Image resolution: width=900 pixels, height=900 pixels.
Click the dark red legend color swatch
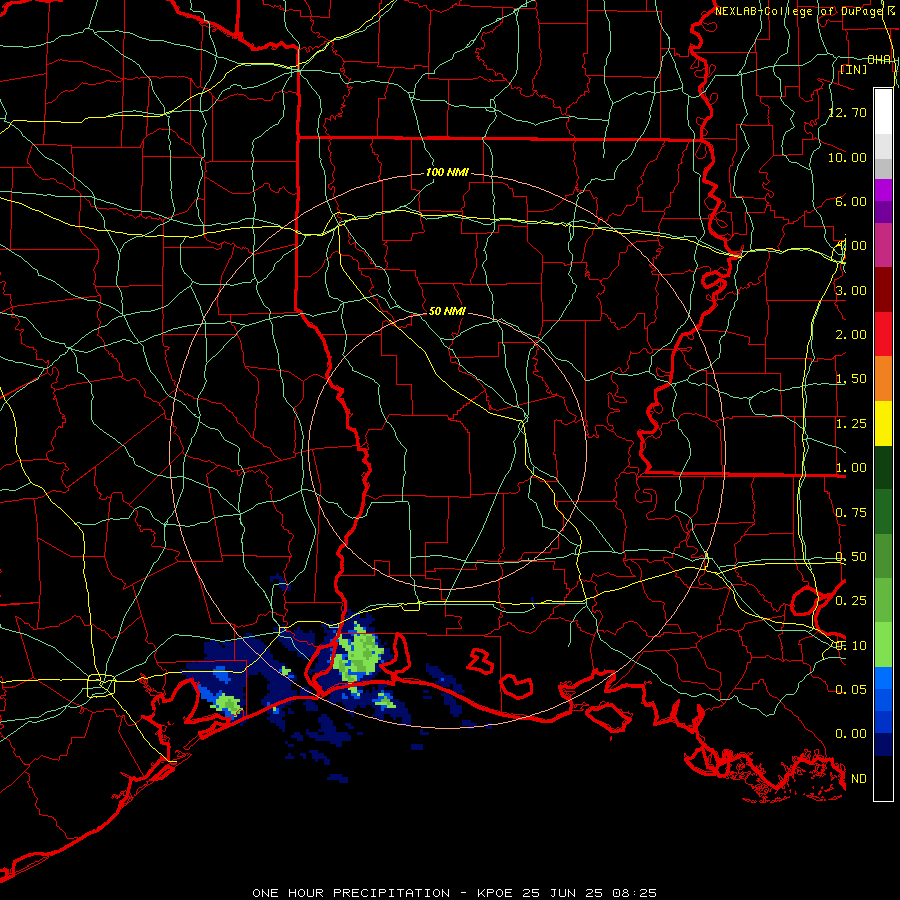(x=883, y=290)
